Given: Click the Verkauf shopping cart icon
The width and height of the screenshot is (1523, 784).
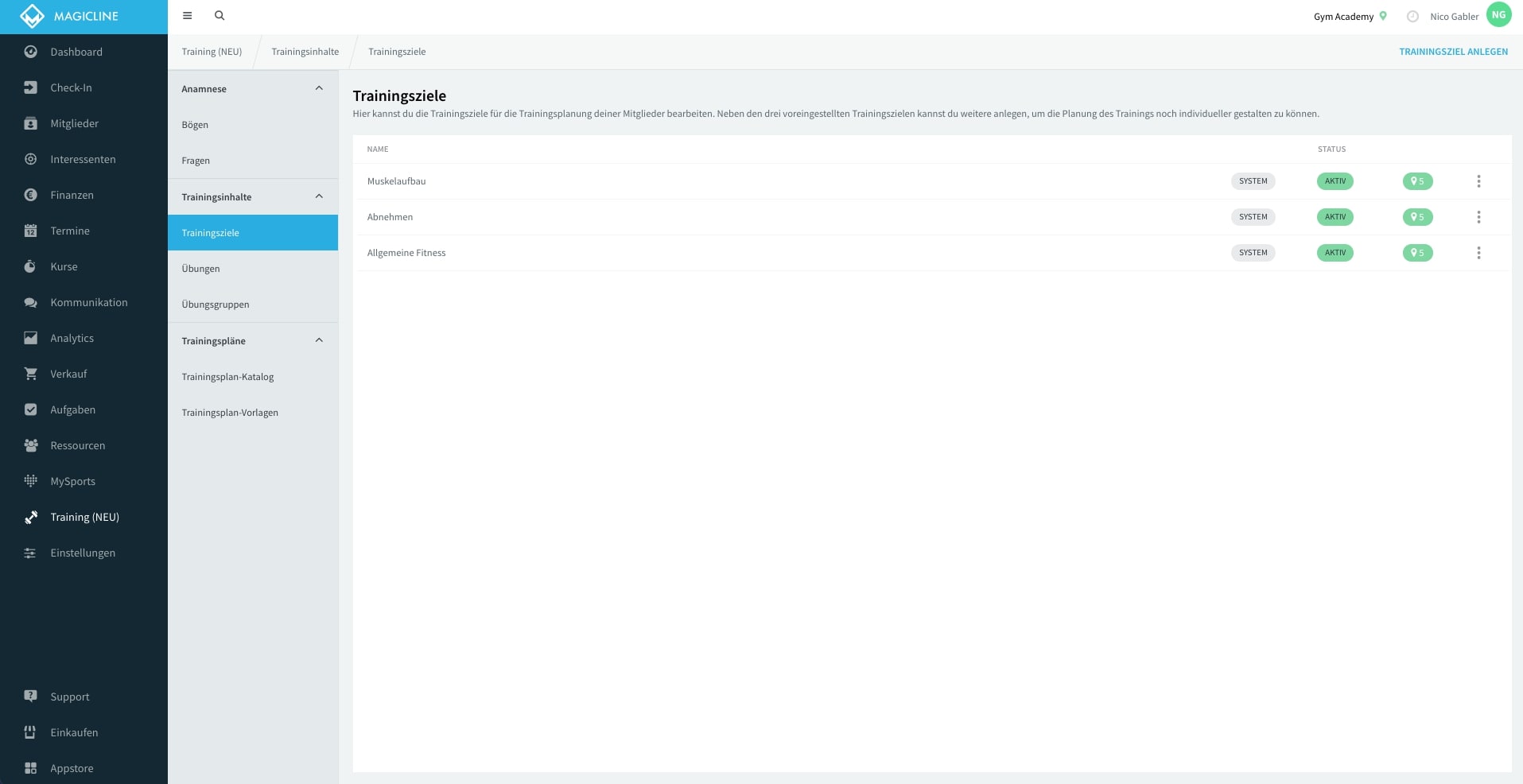Looking at the screenshot, I should [30, 374].
